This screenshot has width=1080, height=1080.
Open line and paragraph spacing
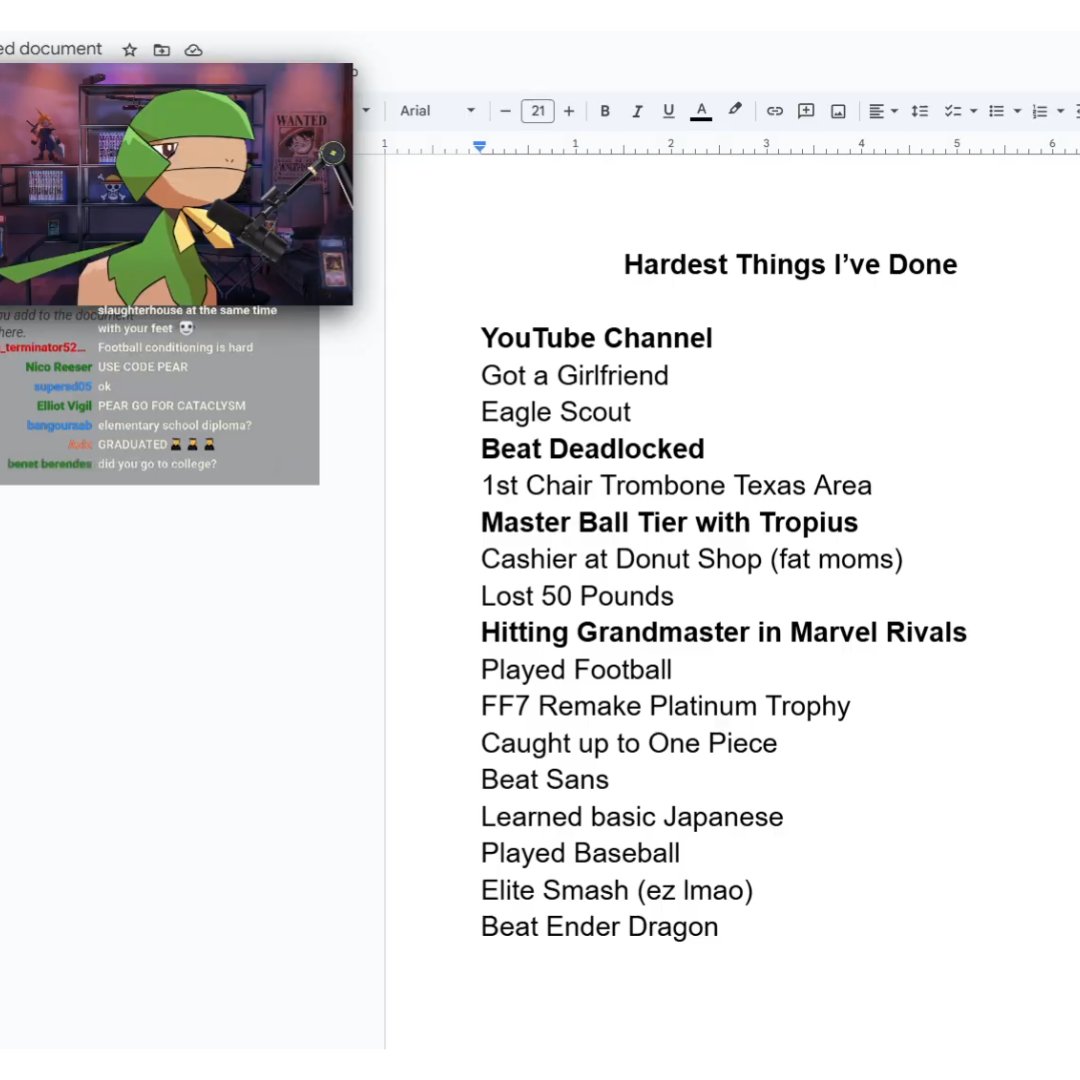[x=920, y=111]
